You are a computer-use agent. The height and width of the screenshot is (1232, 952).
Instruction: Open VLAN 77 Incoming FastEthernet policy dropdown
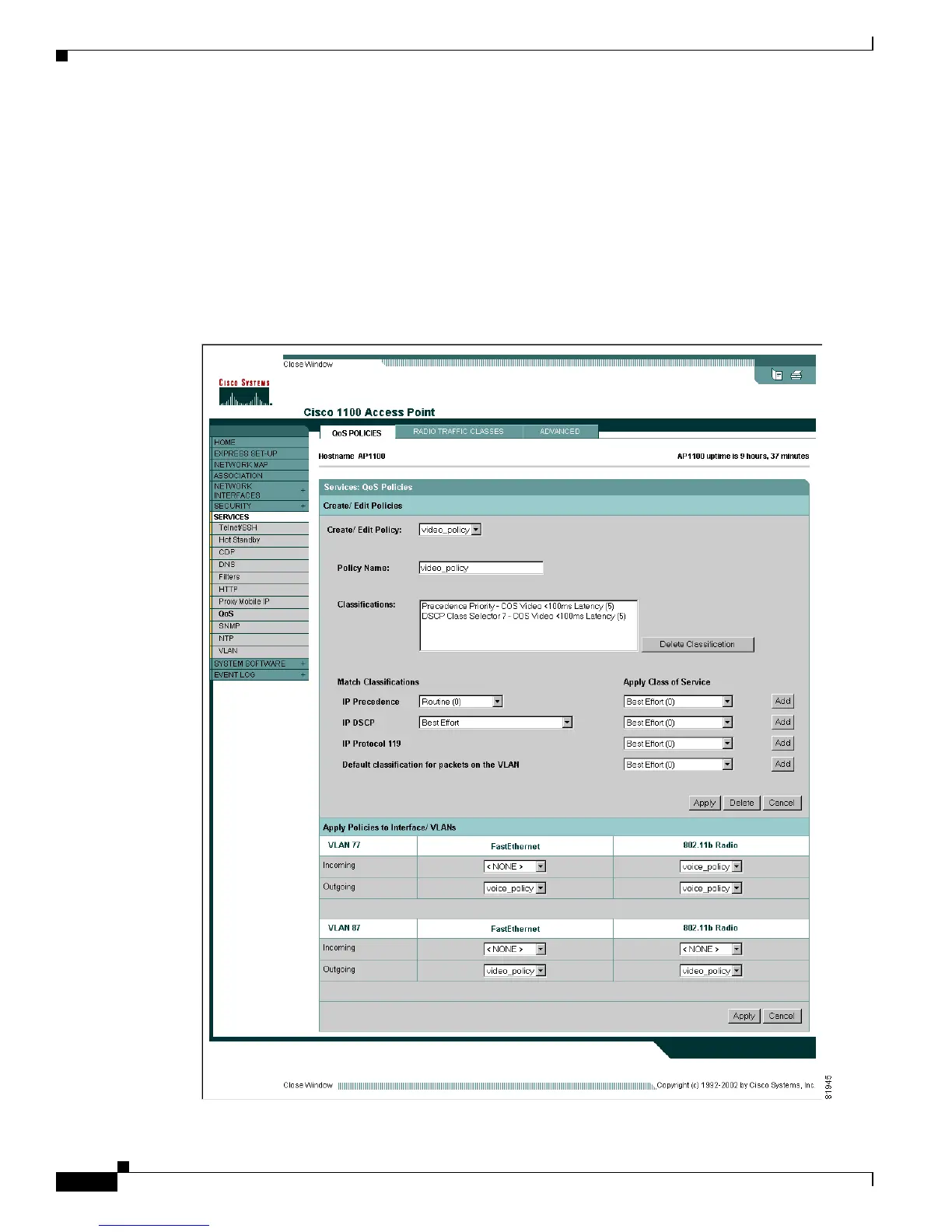tap(515, 866)
